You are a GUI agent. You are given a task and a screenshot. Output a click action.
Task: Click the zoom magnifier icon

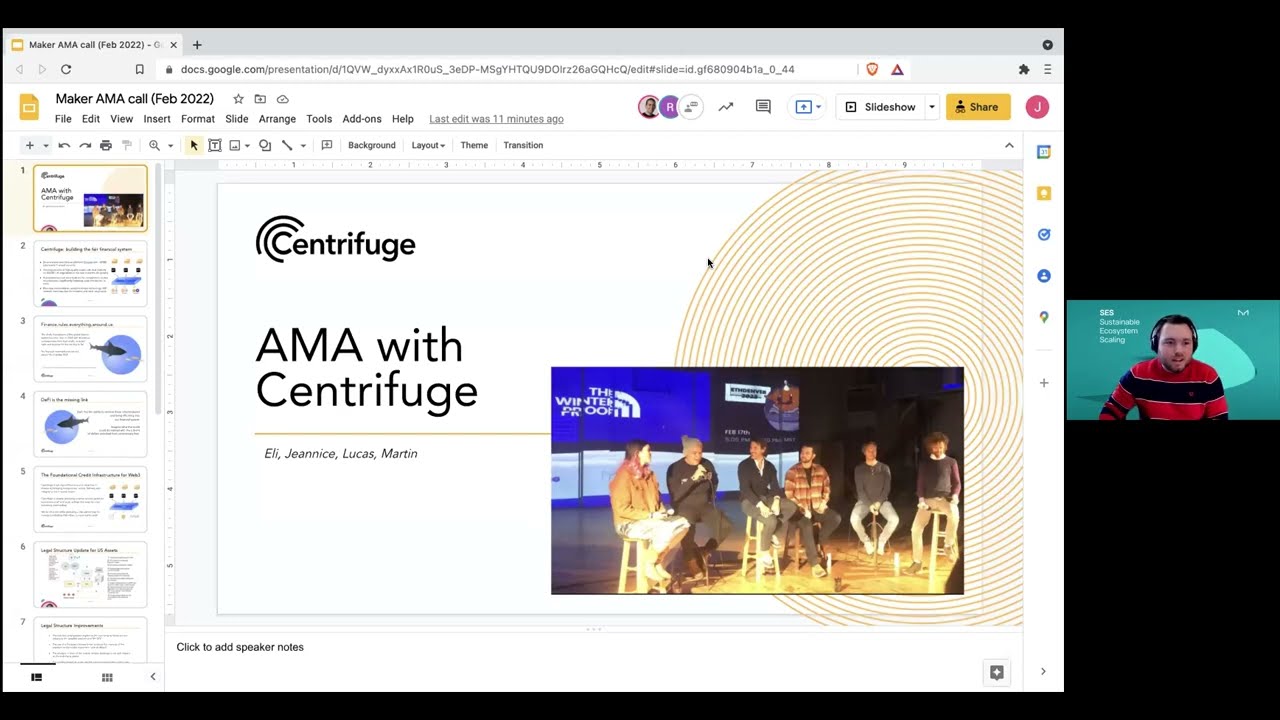pyautogui.click(x=154, y=145)
